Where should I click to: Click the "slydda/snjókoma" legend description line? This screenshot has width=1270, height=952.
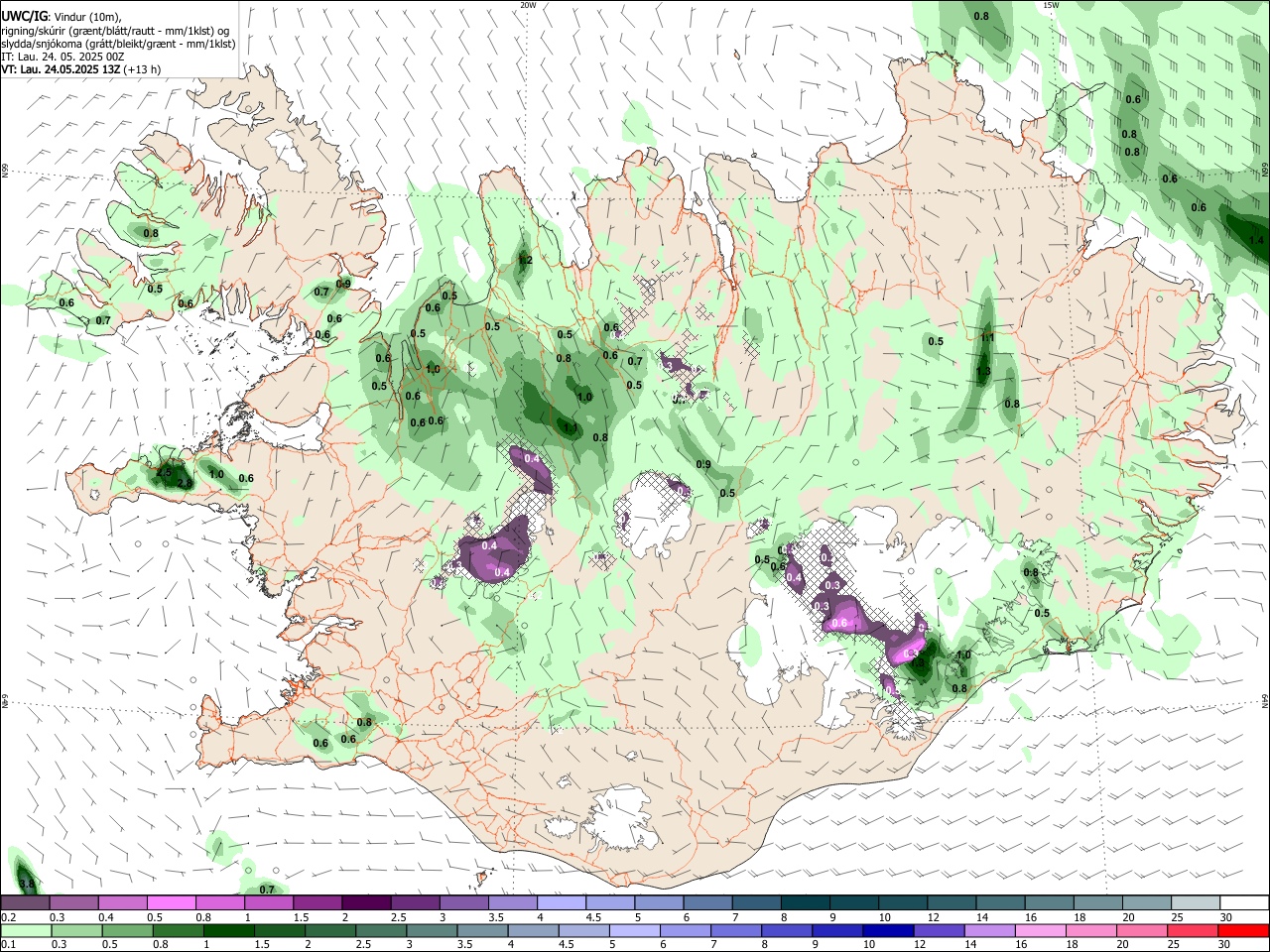[118, 44]
